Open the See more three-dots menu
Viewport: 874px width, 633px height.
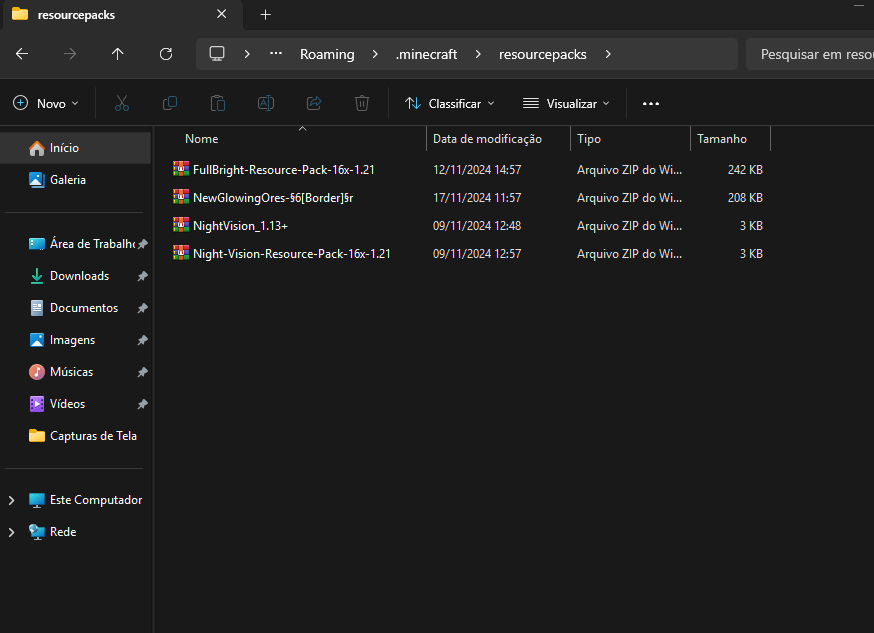[650, 104]
